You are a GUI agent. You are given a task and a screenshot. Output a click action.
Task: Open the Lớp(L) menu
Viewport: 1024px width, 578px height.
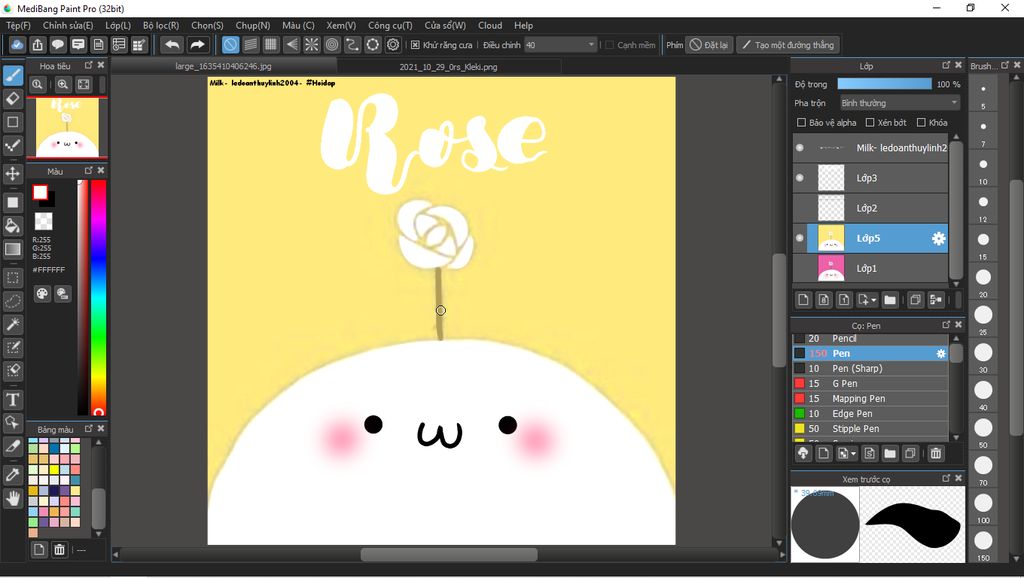[118, 25]
